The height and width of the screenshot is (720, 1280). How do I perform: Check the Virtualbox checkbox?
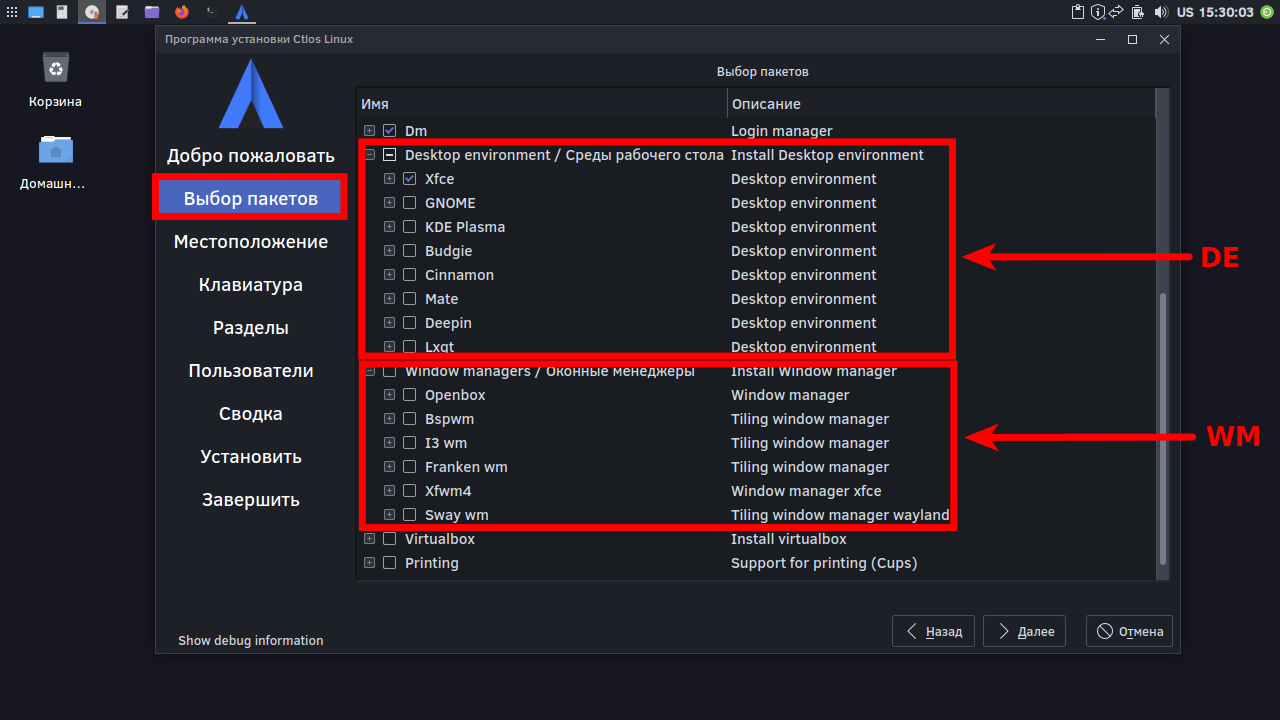390,539
